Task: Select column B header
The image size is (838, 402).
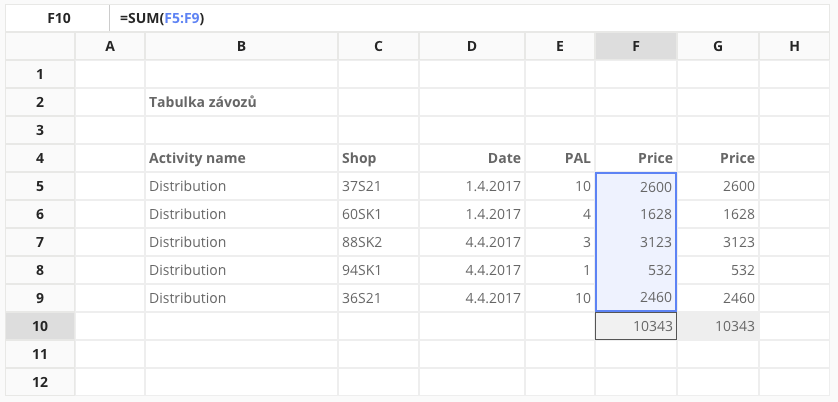Action: click(x=241, y=46)
